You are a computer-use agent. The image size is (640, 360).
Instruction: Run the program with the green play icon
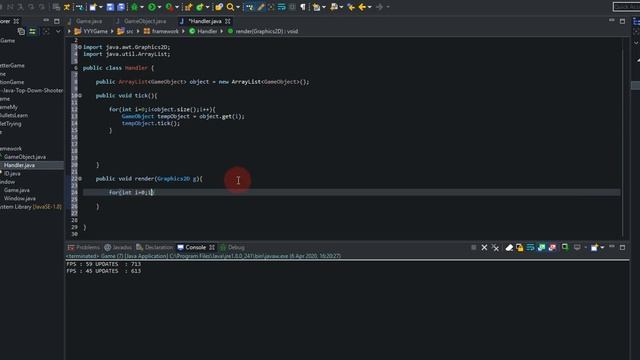pyautogui.click(x=152, y=7)
